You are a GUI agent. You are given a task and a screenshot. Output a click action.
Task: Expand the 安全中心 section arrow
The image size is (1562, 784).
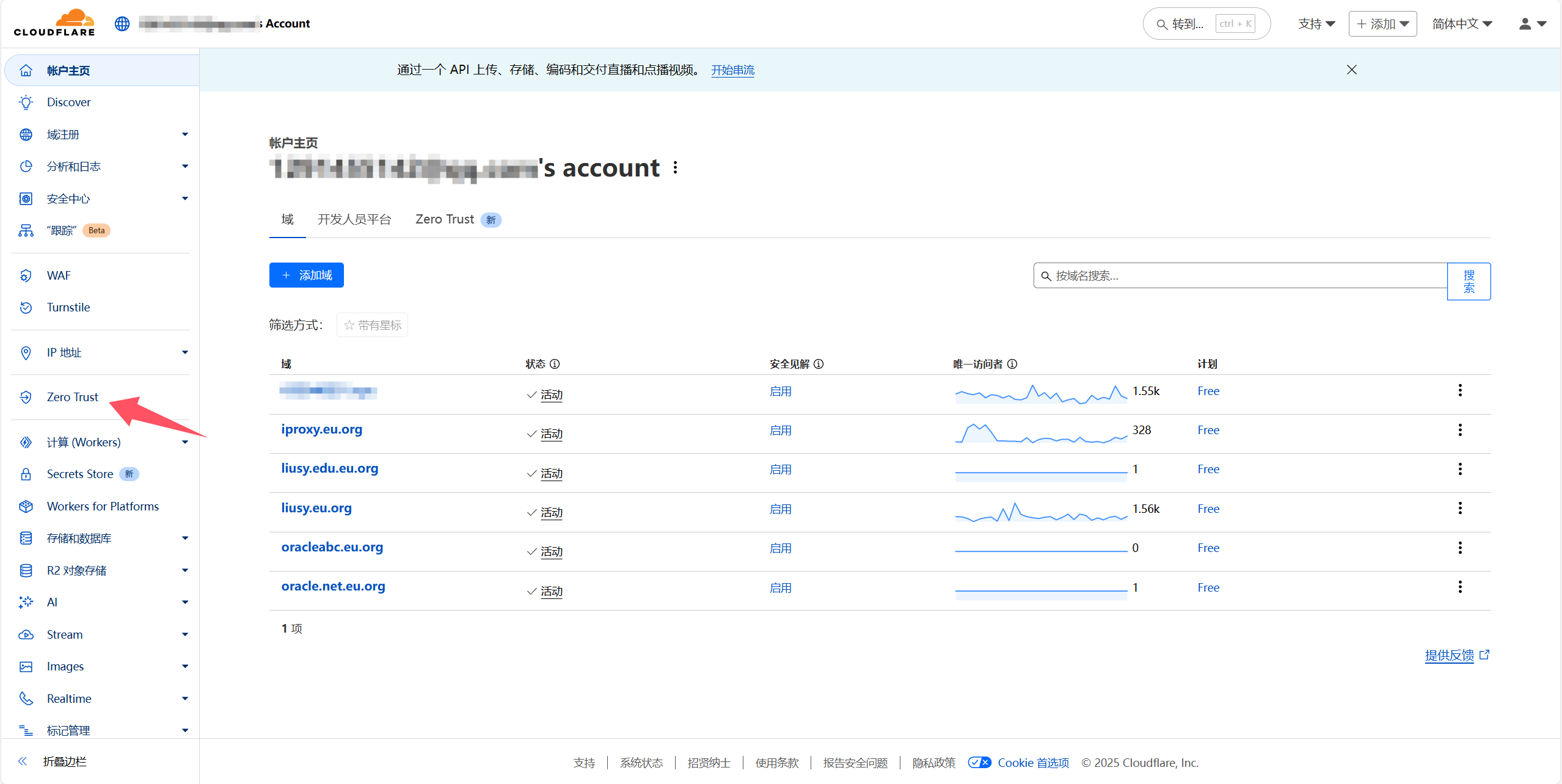point(184,198)
